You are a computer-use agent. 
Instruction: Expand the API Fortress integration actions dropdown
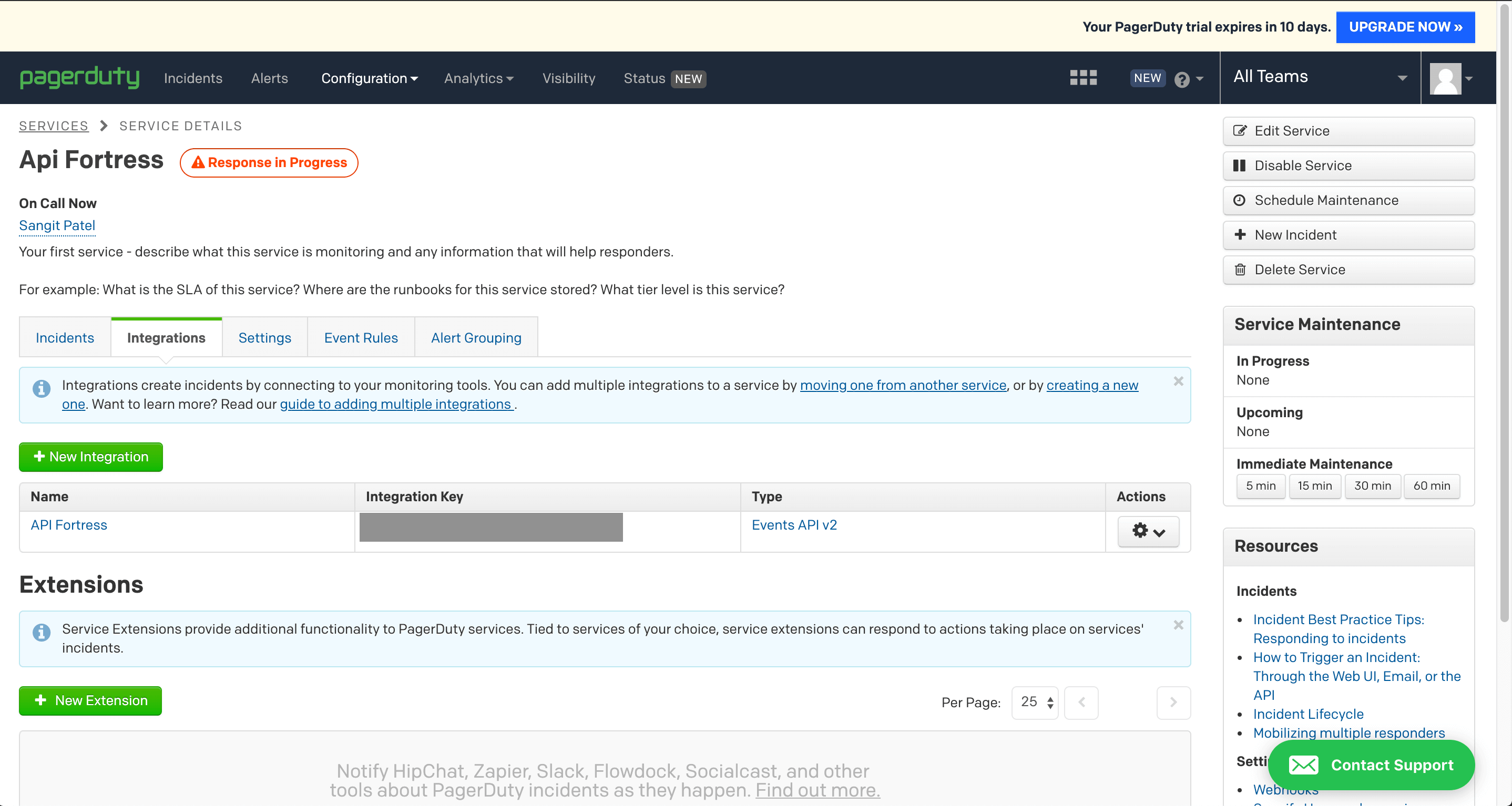tap(1147, 531)
